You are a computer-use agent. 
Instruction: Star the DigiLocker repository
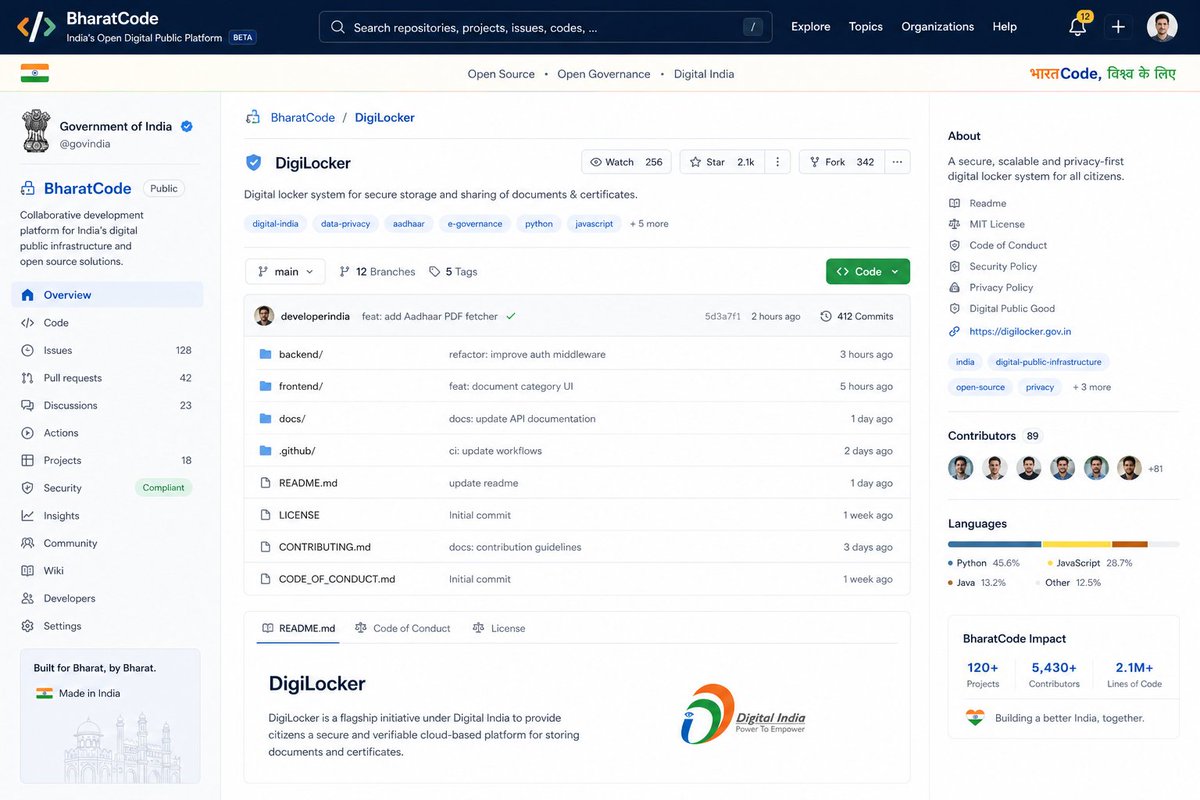pos(724,162)
